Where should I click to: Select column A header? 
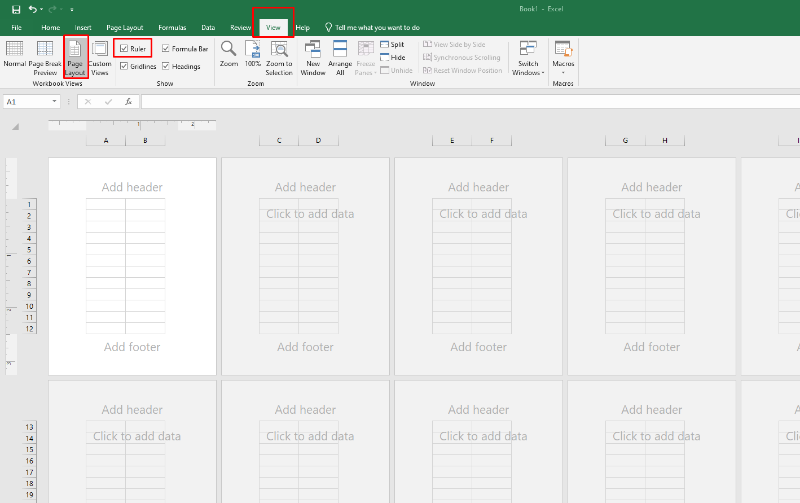tap(106, 140)
